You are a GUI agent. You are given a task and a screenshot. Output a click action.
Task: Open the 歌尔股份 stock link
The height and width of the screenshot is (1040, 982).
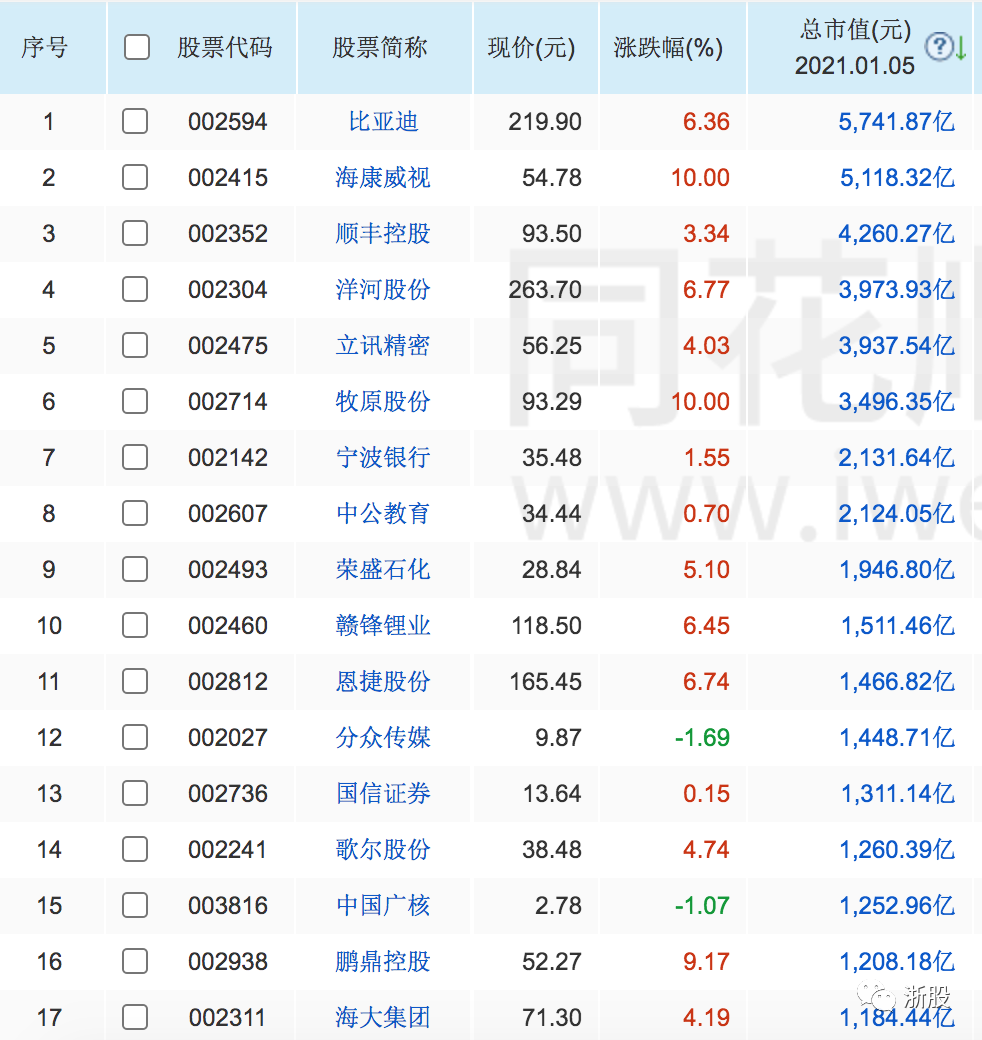click(x=383, y=849)
